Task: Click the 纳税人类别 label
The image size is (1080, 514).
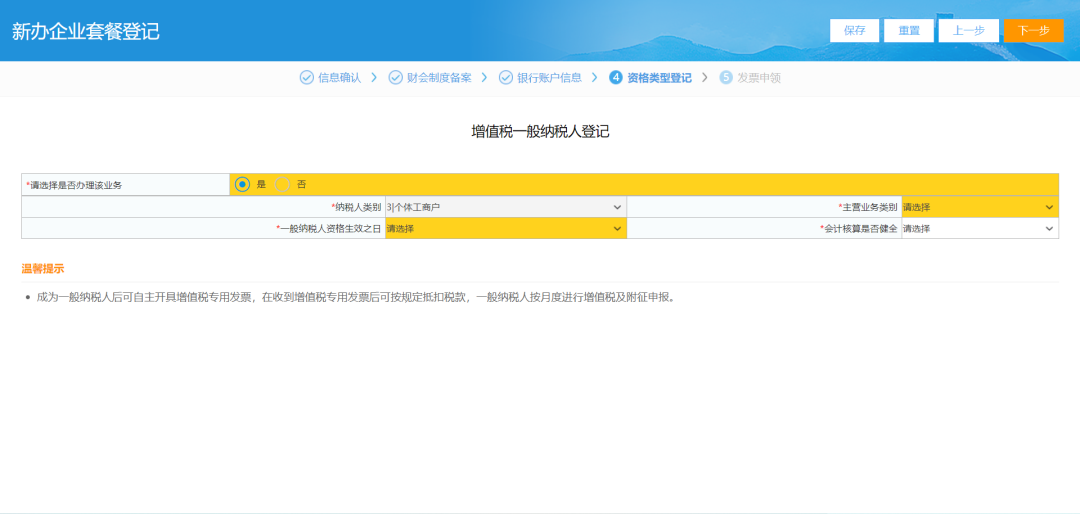Action: coord(356,207)
